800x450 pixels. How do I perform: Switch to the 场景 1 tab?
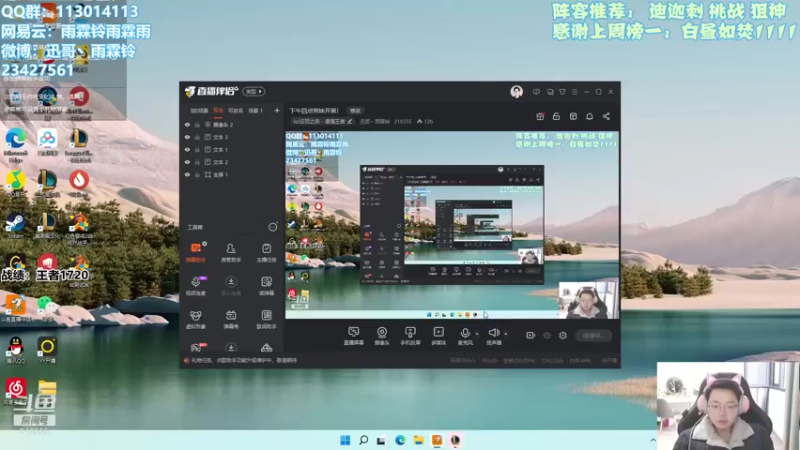point(255,110)
